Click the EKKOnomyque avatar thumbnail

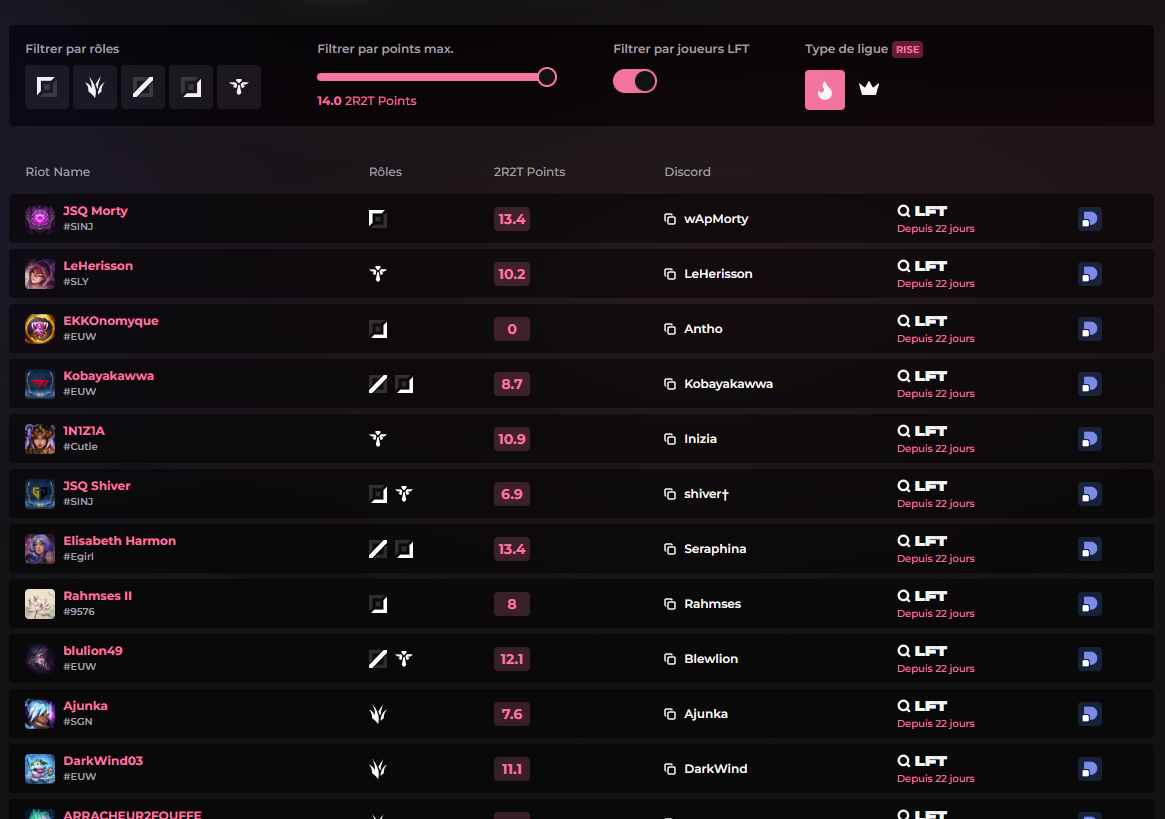(x=40, y=329)
